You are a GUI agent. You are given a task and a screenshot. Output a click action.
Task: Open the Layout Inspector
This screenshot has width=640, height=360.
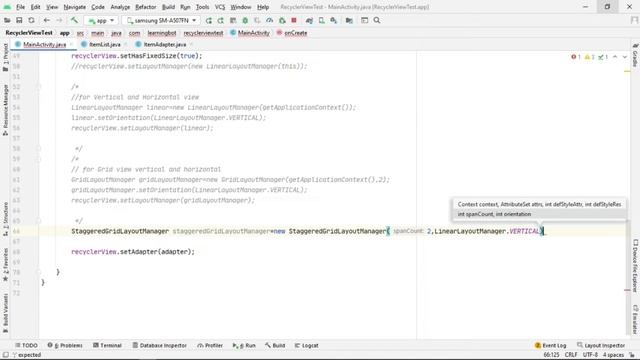click(601, 345)
